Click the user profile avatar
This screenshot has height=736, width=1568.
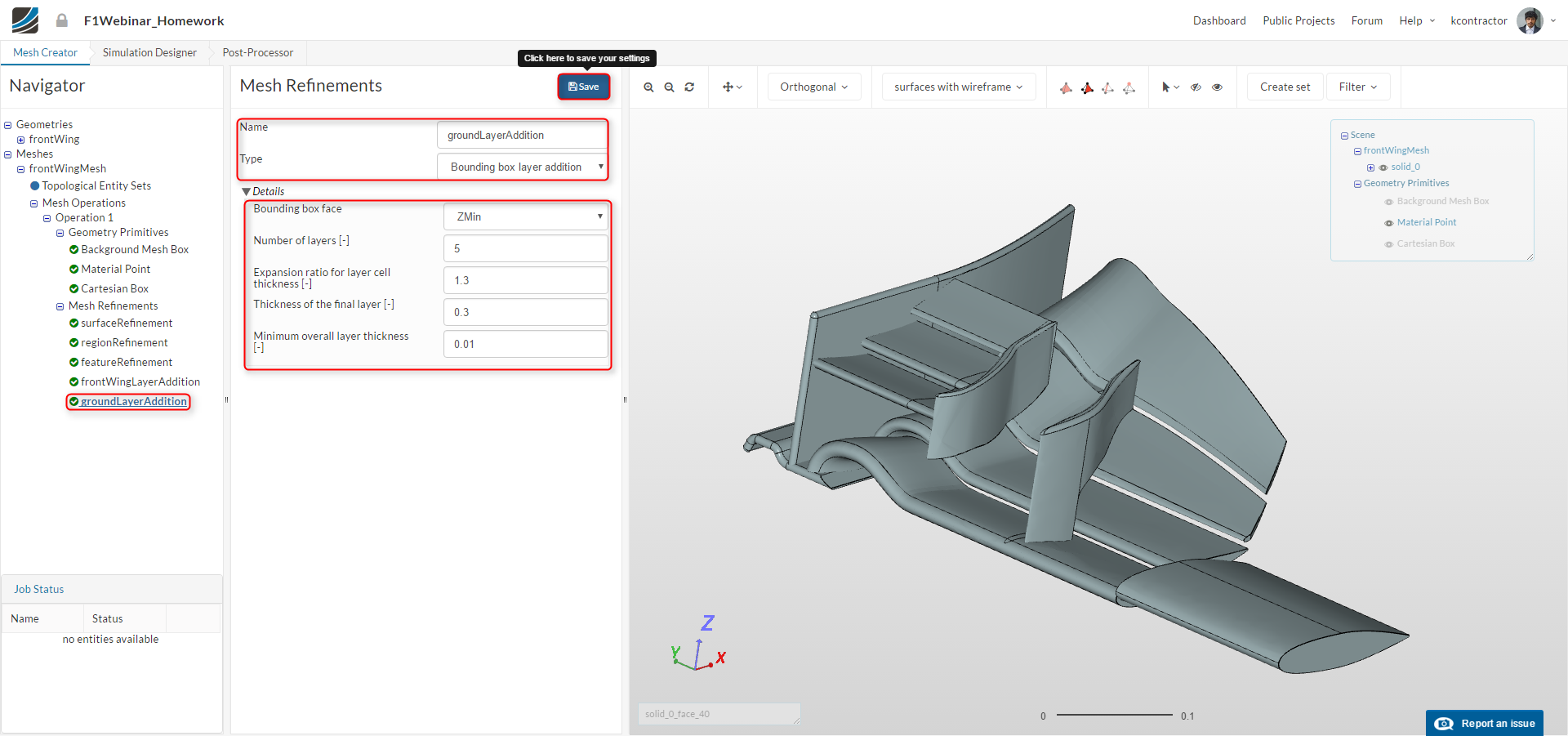coord(1529,20)
